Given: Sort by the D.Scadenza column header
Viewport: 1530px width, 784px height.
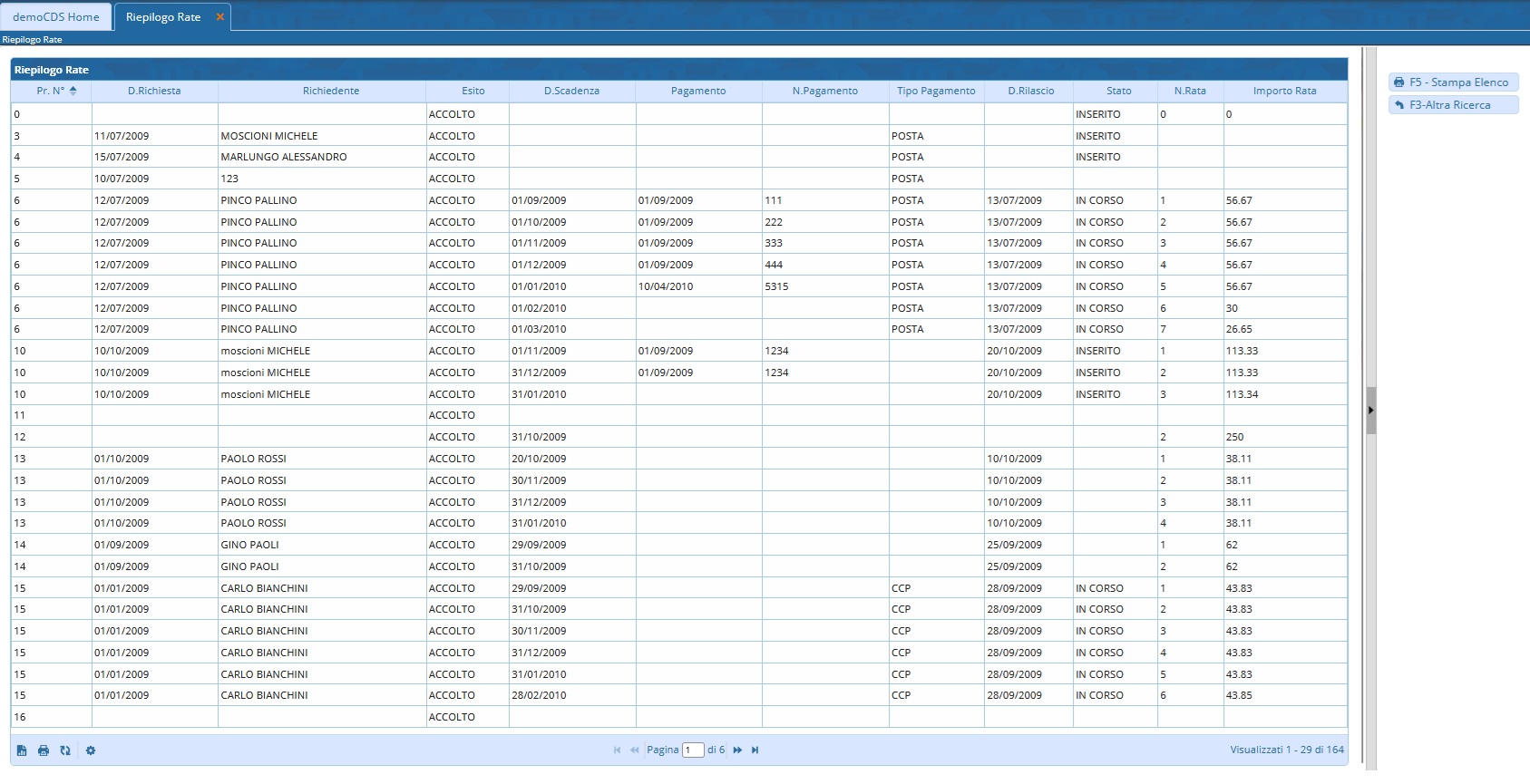Looking at the screenshot, I should [x=571, y=91].
